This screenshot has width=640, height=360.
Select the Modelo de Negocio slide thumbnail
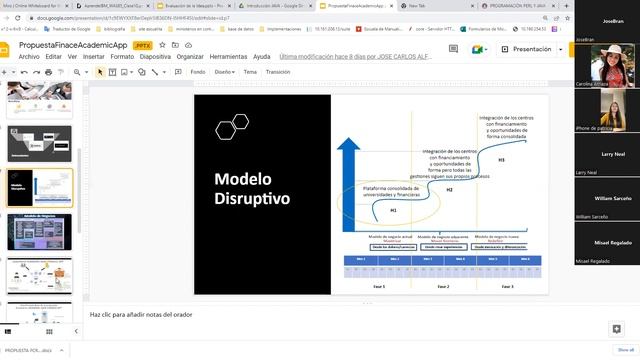[x=40, y=232]
